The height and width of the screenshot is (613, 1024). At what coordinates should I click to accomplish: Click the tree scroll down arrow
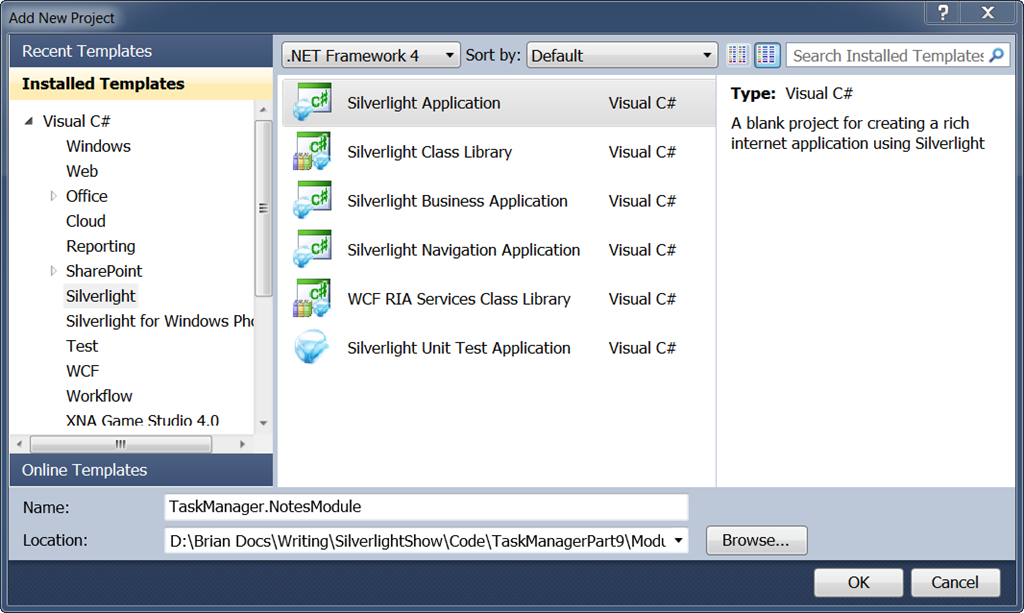tap(263, 423)
